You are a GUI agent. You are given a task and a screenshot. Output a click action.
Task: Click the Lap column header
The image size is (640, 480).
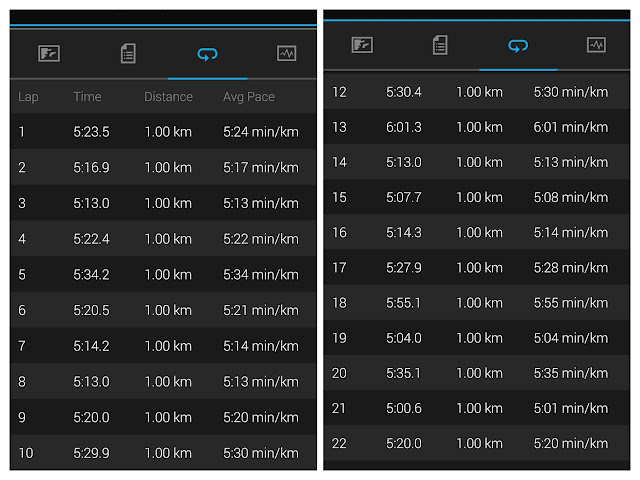(x=28, y=97)
